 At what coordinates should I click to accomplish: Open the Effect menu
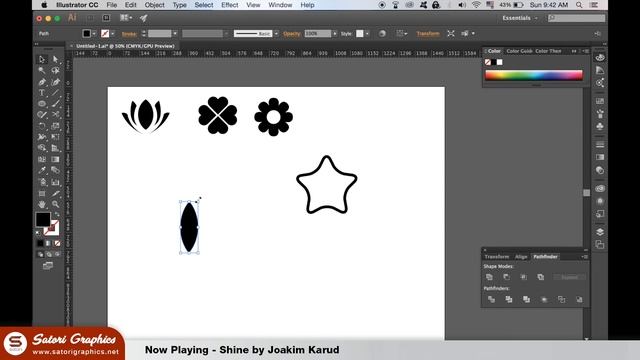coord(229,5)
